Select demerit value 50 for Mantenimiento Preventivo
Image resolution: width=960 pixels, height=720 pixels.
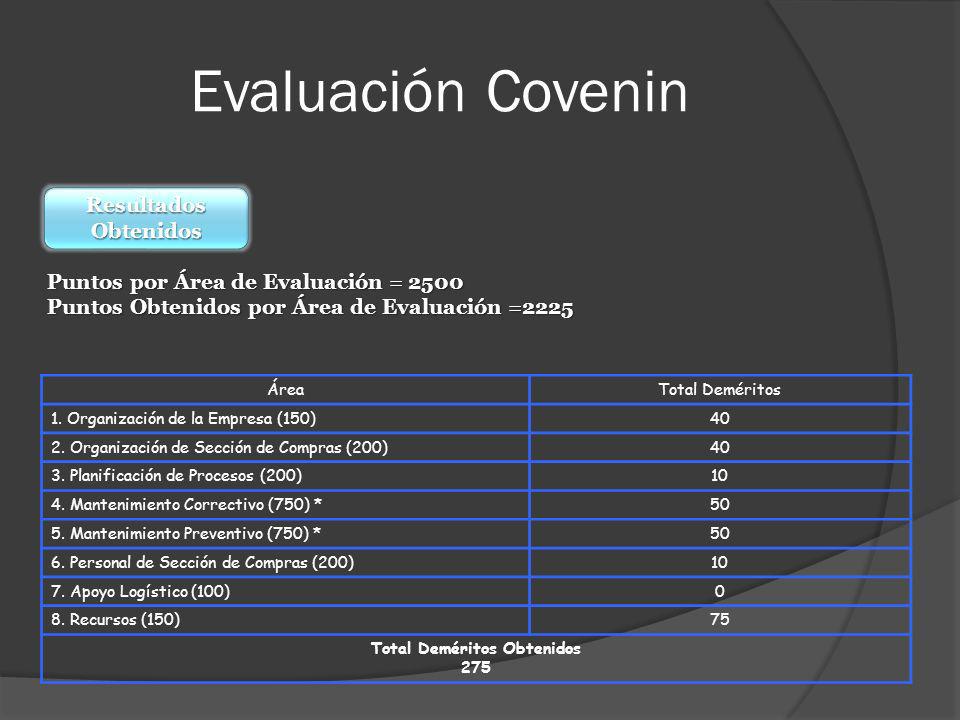[720, 533]
